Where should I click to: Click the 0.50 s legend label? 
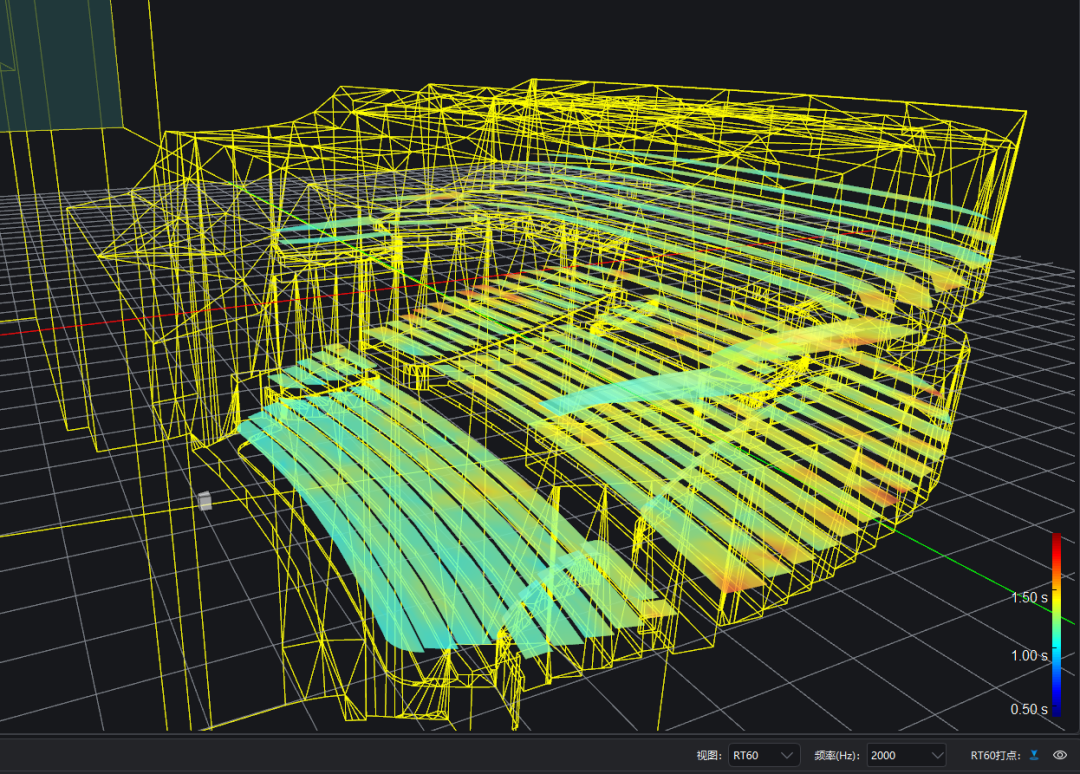(x=1029, y=709)
